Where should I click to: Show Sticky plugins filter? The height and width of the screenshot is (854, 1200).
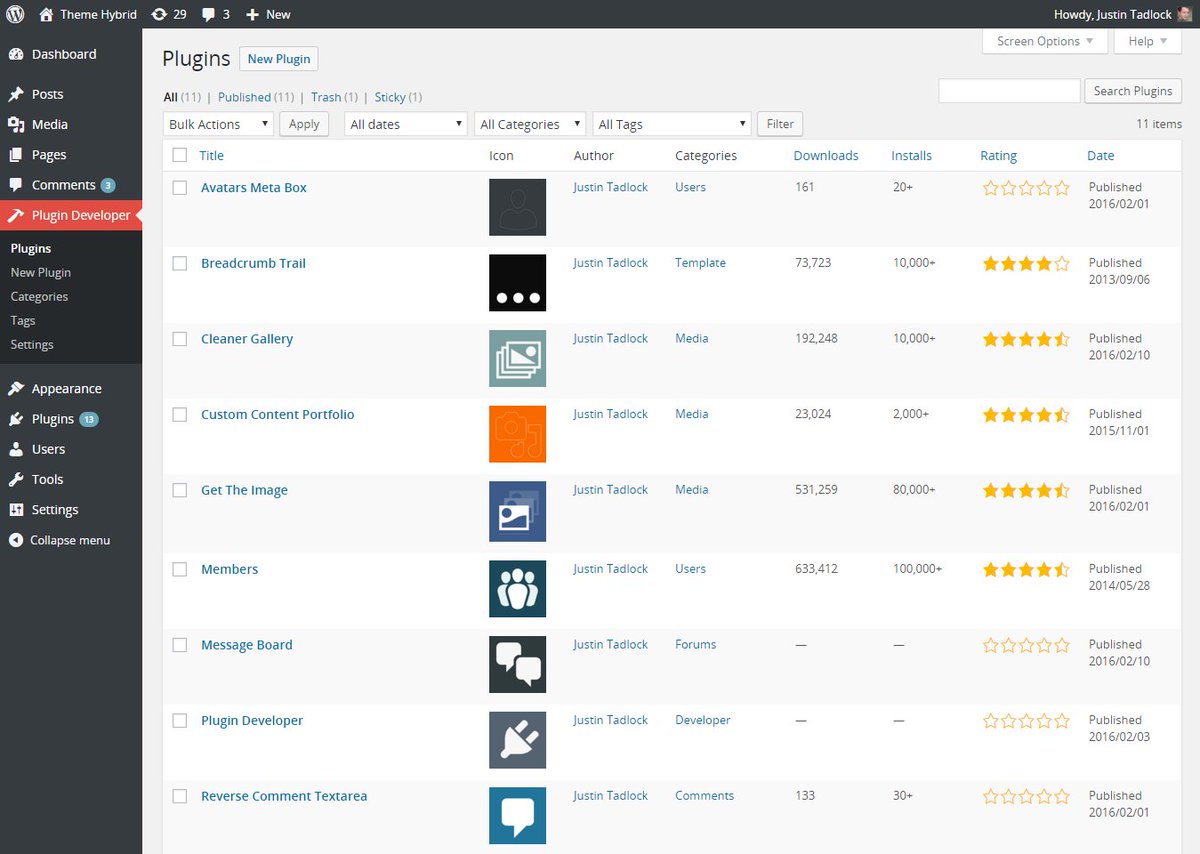click(x=390, y=97)
